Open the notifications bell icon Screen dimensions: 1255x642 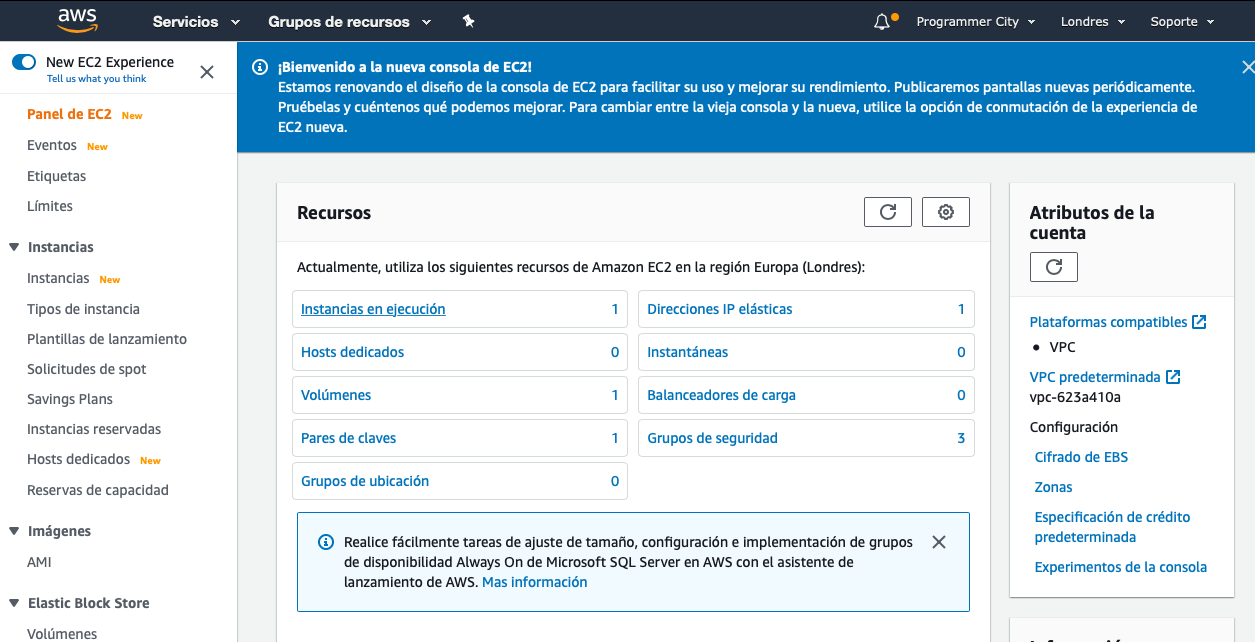882,21
